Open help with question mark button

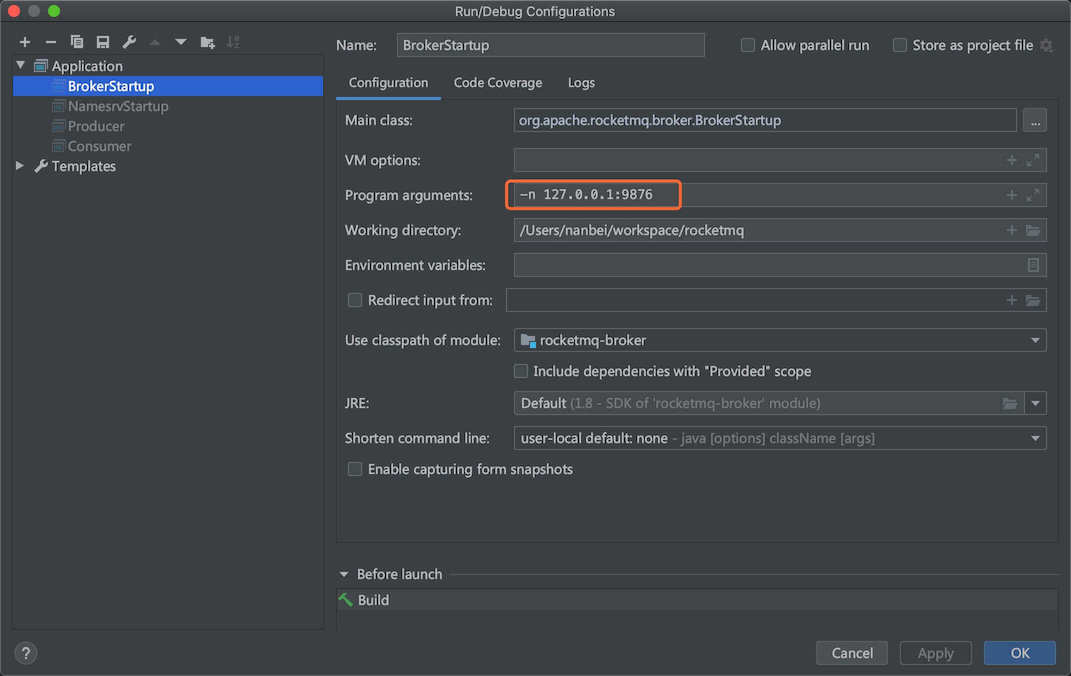[x=26, y=653]
